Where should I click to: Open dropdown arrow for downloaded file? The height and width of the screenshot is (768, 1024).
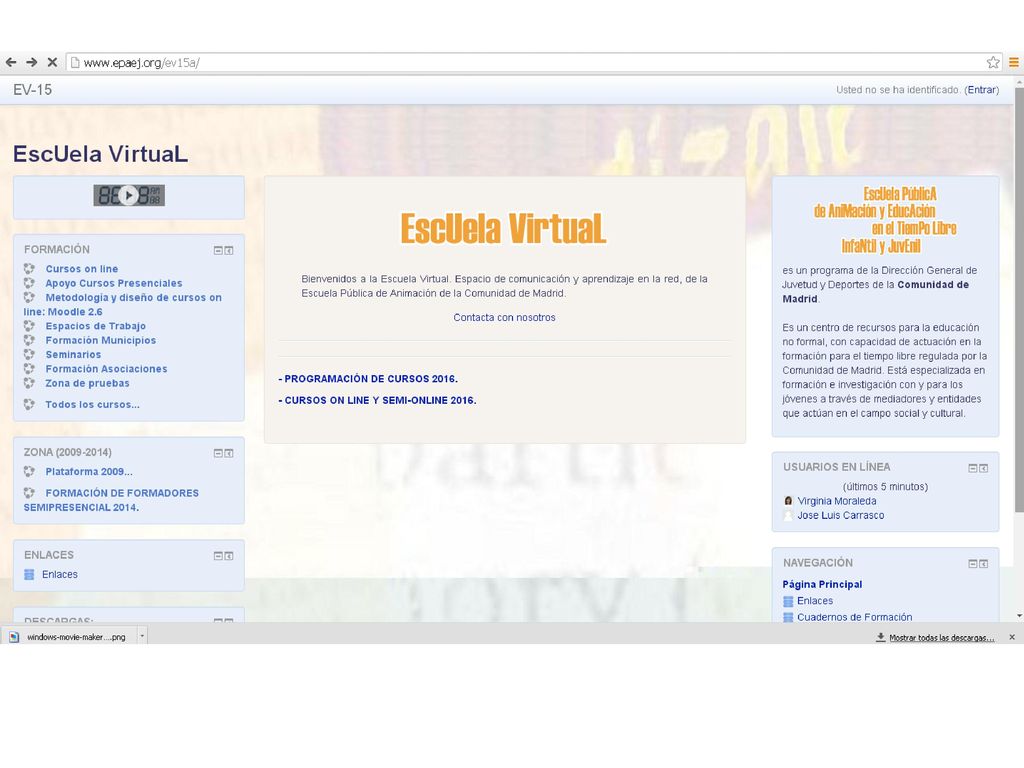click(x=142, y=637)
